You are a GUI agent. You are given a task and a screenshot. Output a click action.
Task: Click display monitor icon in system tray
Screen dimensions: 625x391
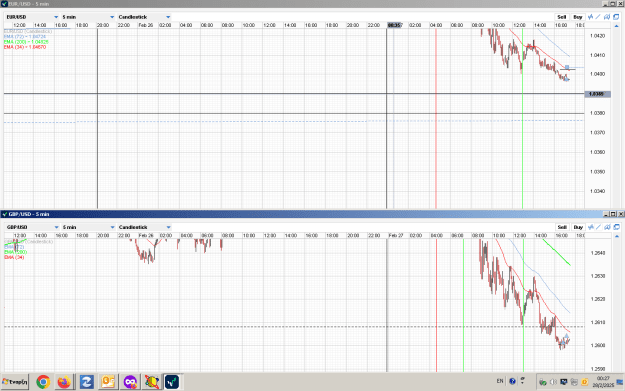(564, 382)
